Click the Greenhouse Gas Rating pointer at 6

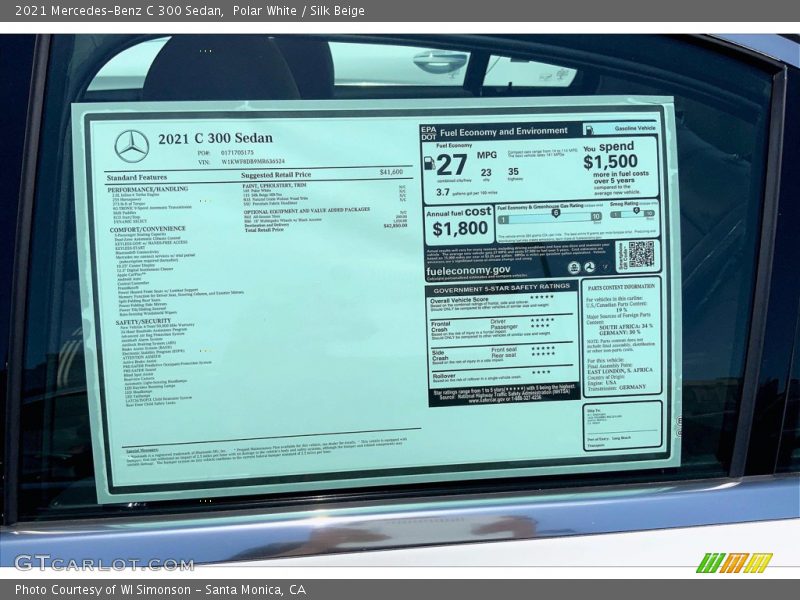click(554, 212)
